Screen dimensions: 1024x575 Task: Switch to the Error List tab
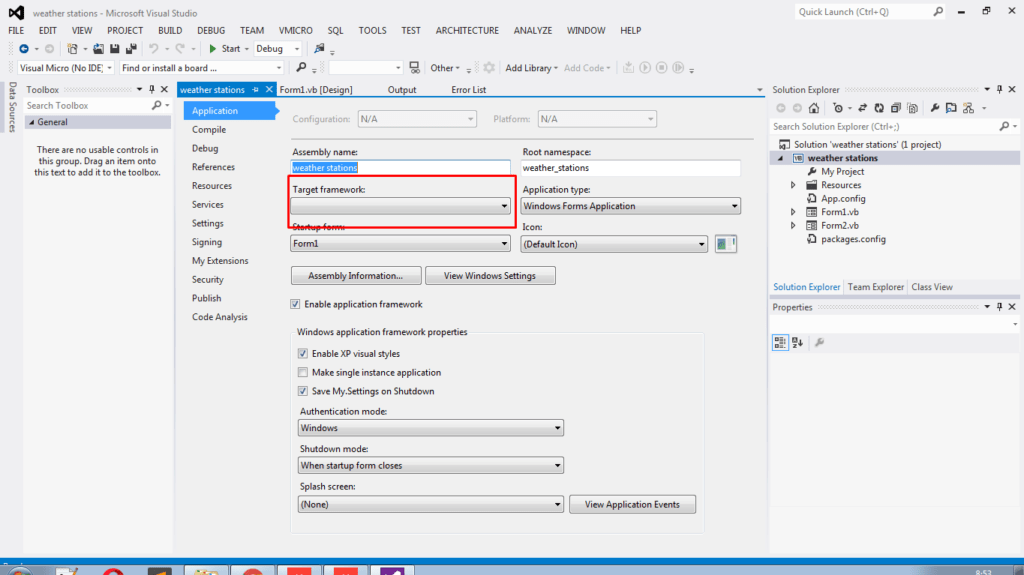pos(468,90)
